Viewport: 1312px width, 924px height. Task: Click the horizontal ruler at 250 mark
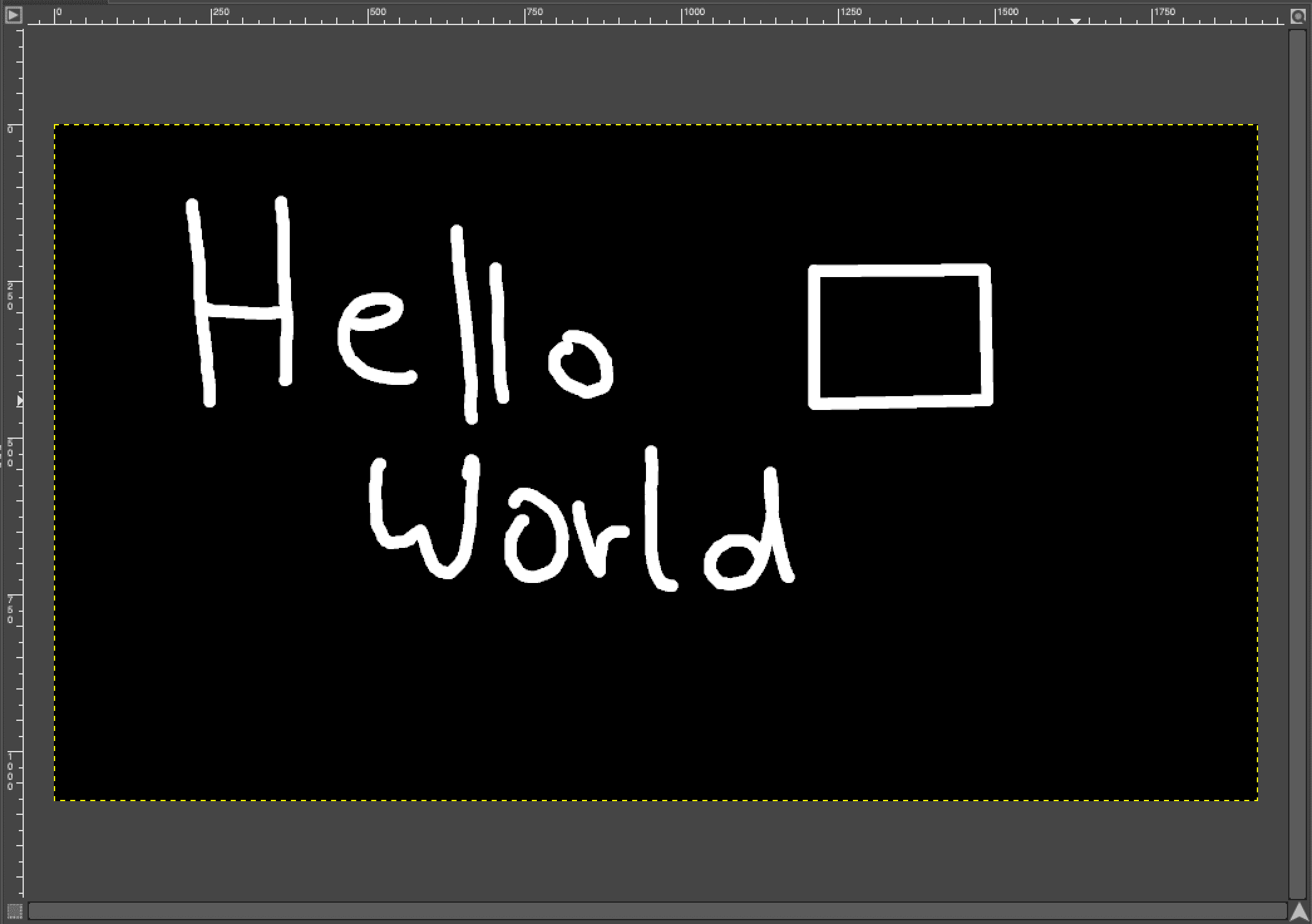(x=212, y=15)
